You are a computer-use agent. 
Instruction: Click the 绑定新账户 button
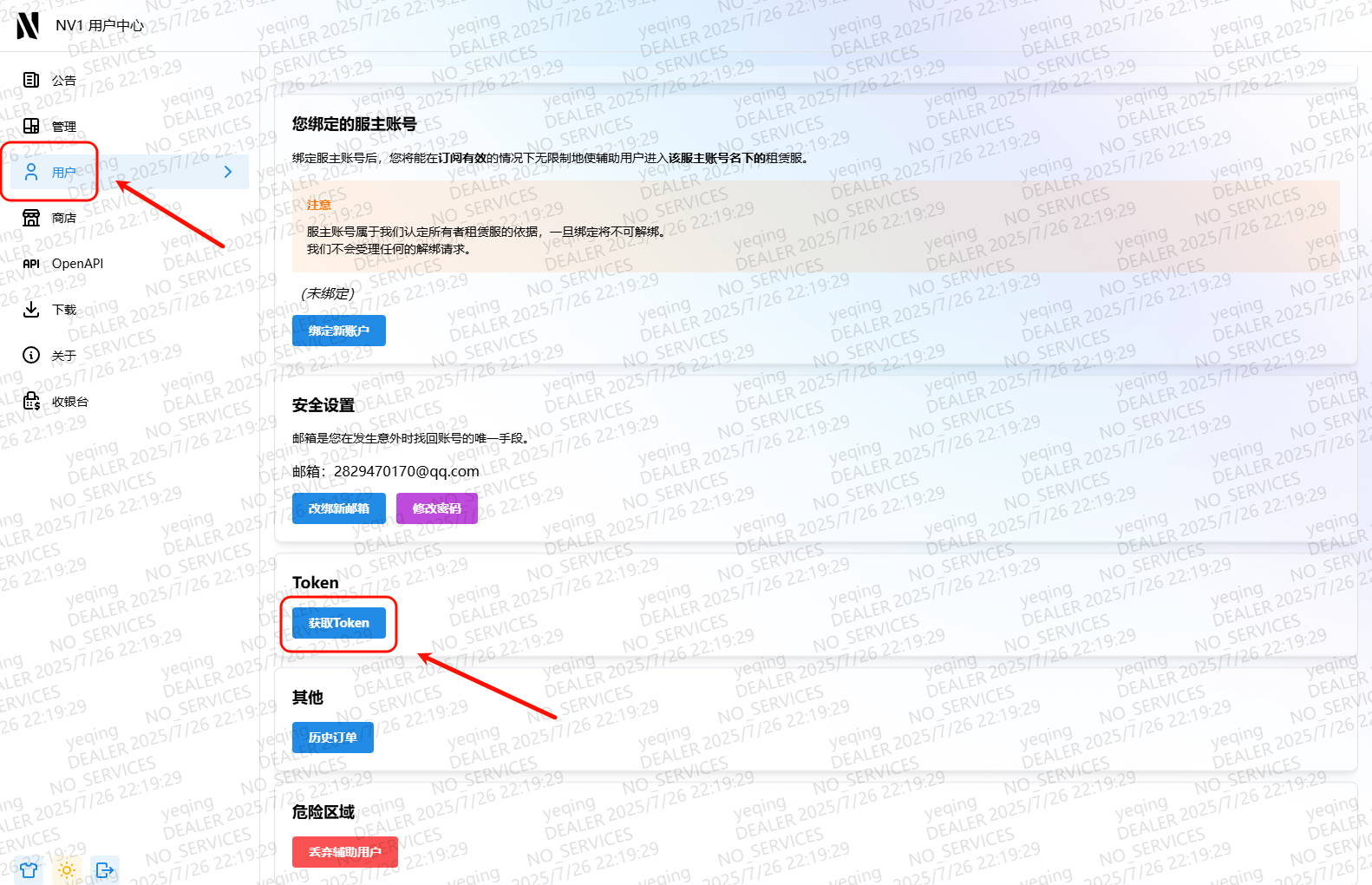(x=339, y=331)
